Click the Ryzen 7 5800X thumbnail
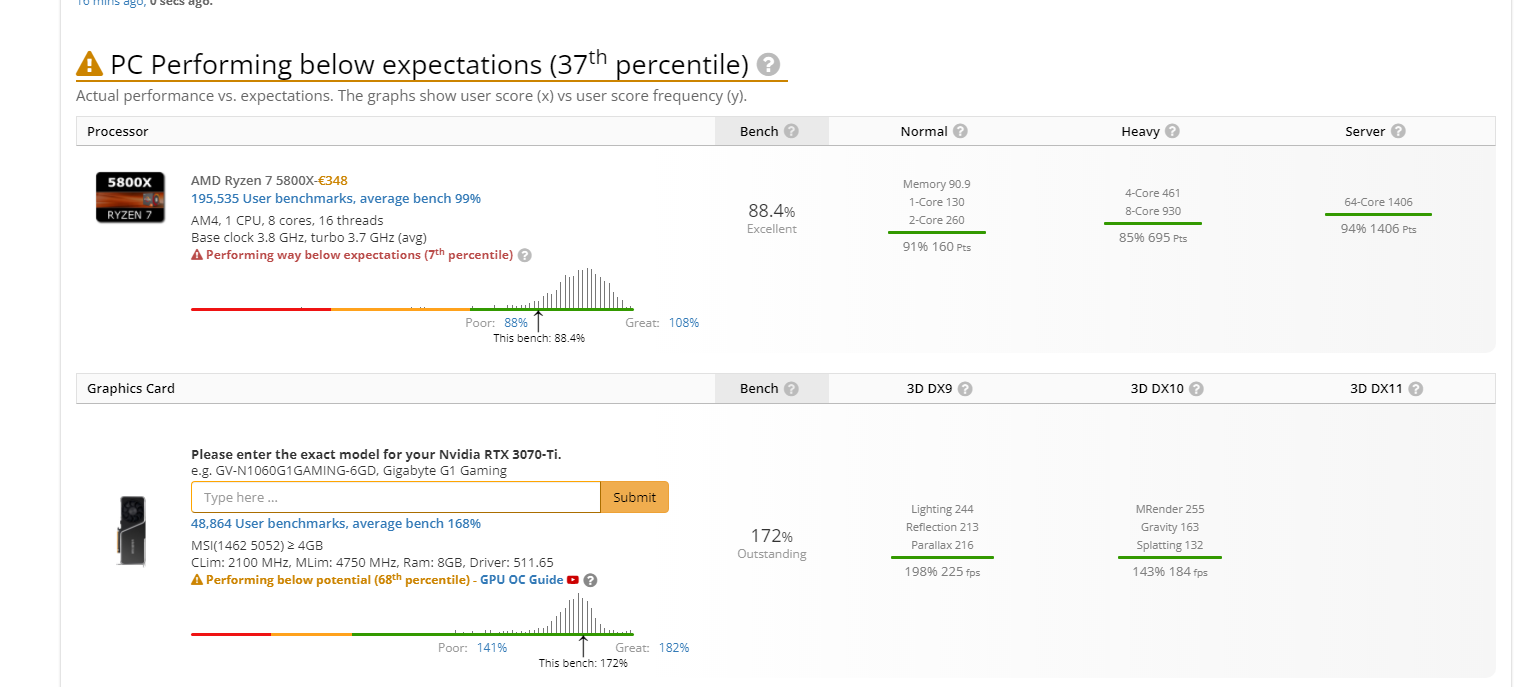 click(x=130, y=197)
